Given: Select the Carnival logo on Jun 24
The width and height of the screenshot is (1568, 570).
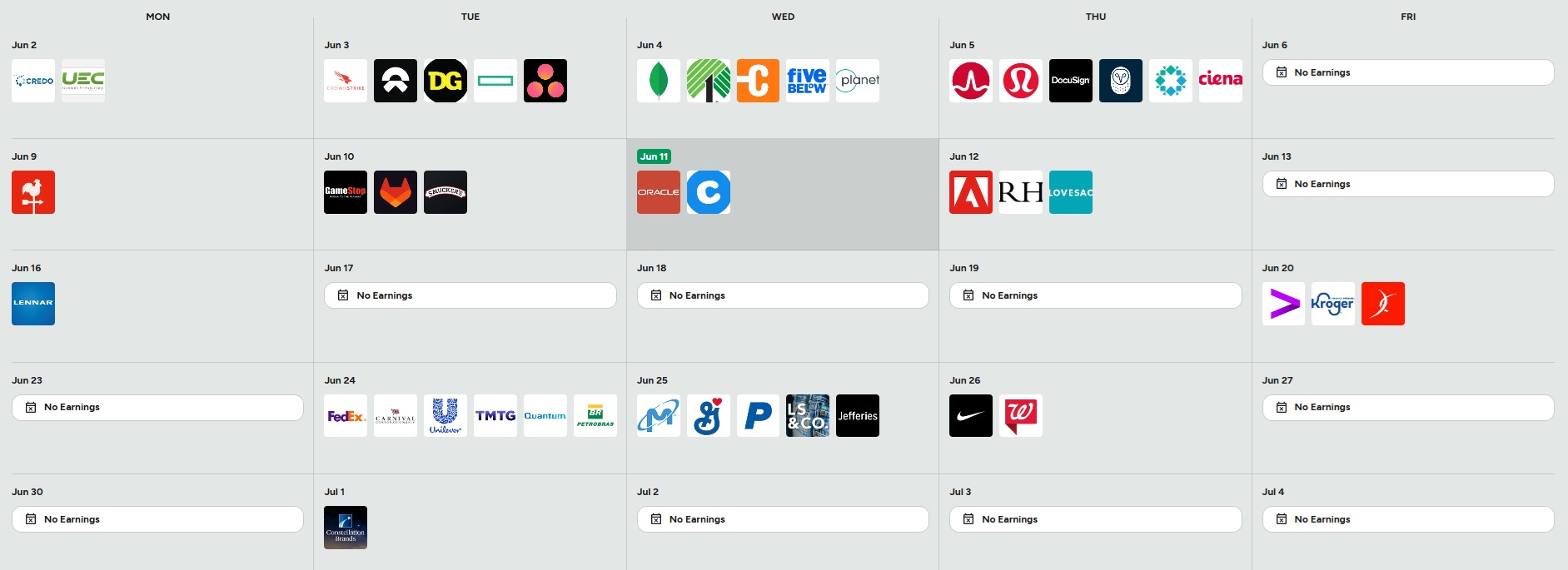Looking at the screenshot, I should click(396, 416).
